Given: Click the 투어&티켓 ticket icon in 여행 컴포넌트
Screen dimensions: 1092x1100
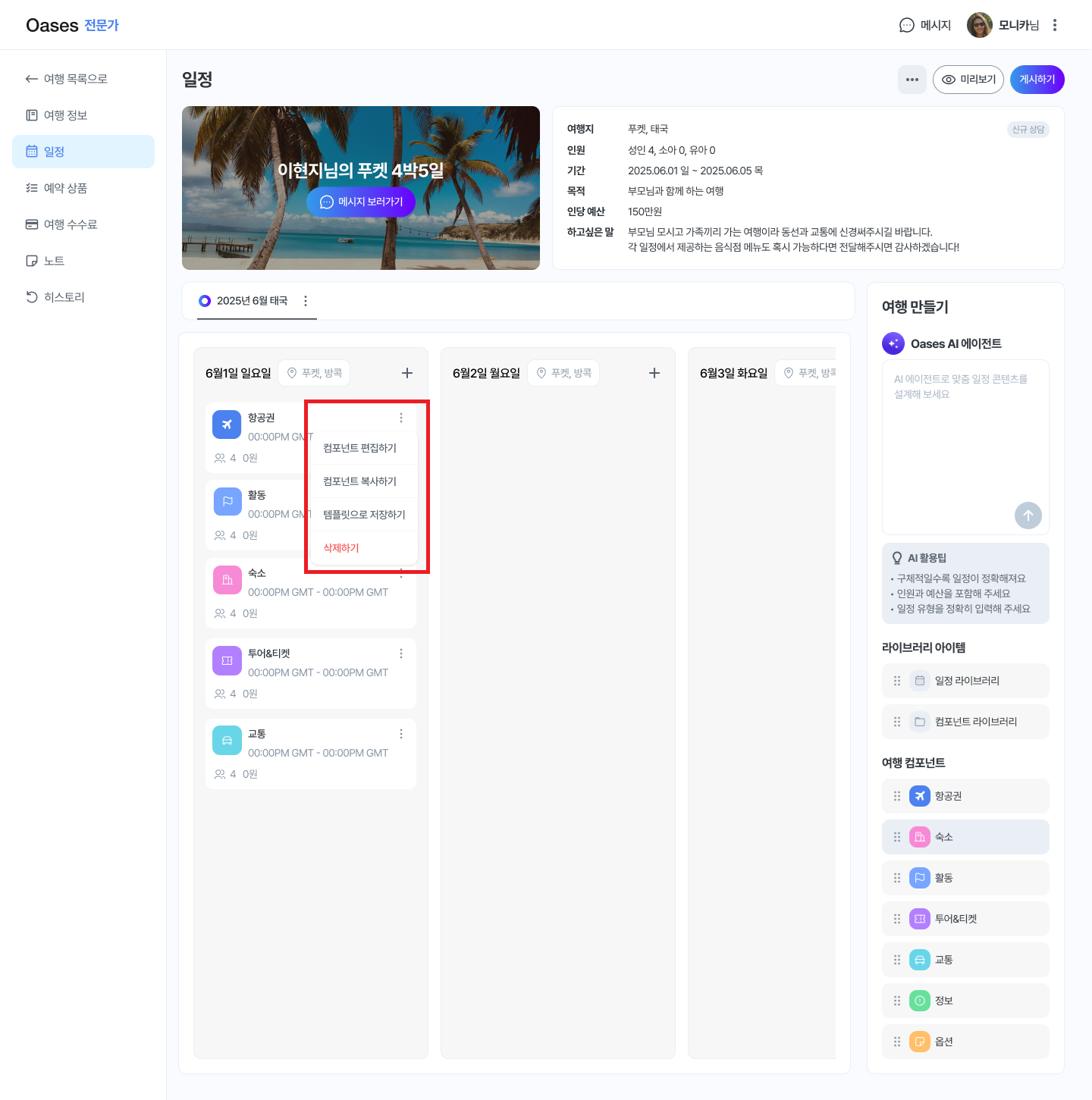Looking at the screenshot, I should pyautogui.click(x=919, y=919).
